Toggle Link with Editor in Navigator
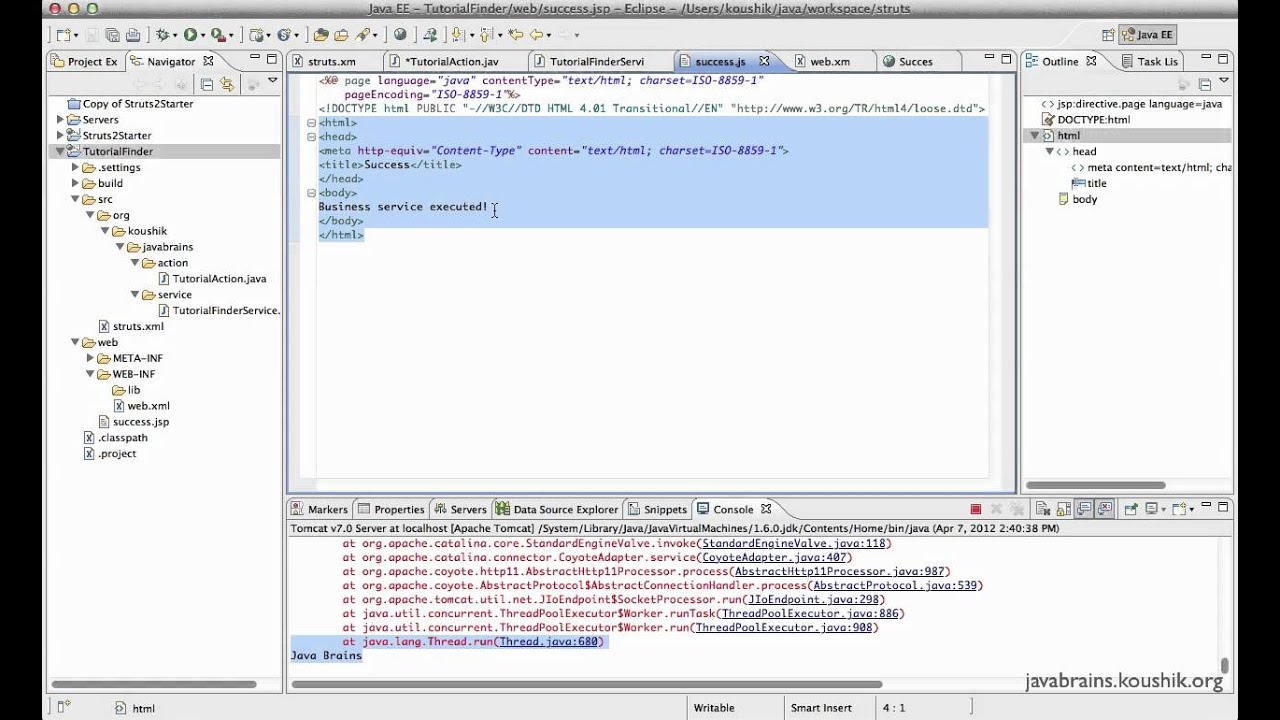Image resolution: width=1280 pixels, height=720 pixels. click(227, 85)
